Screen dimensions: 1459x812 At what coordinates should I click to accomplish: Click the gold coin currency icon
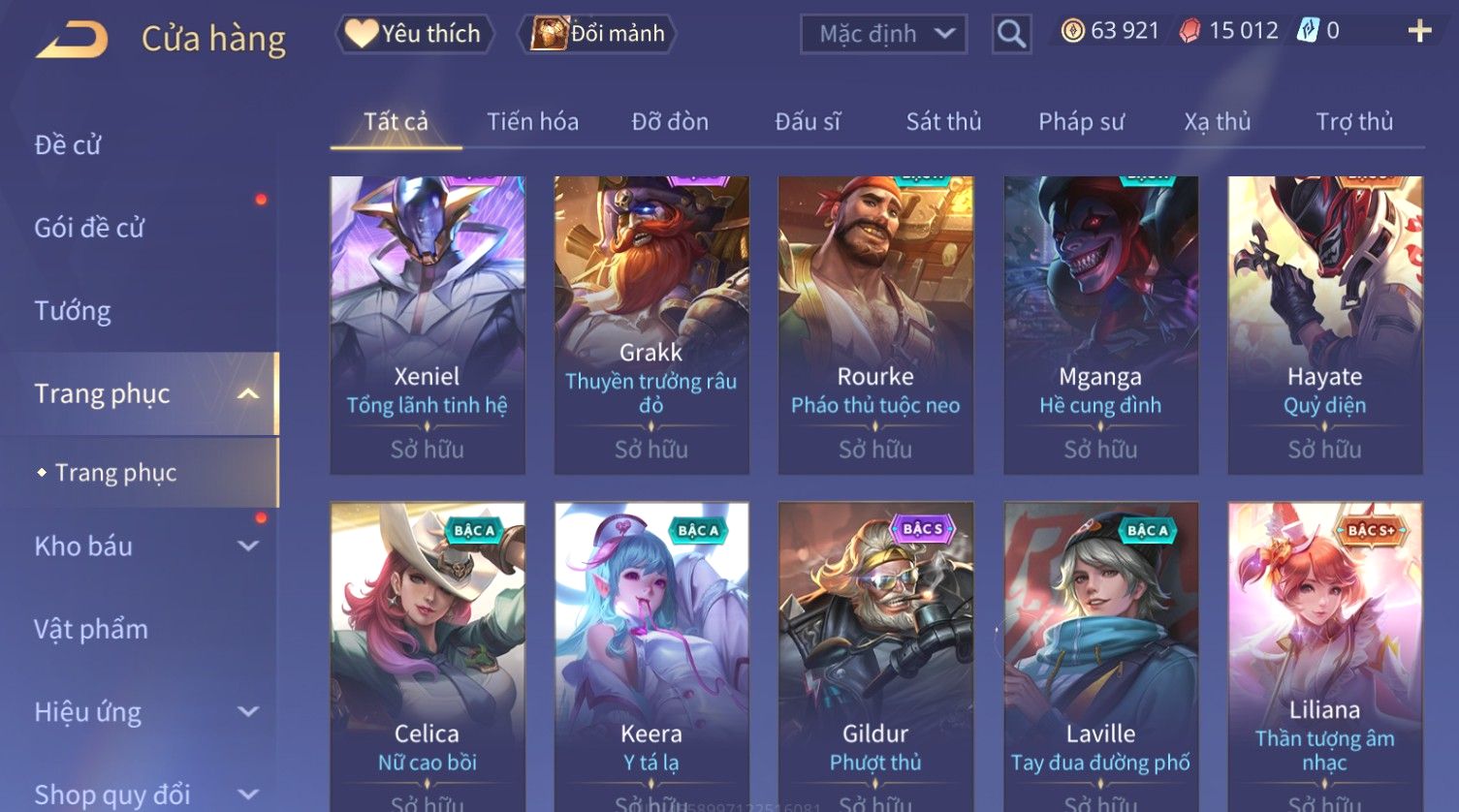(1072, 32)
